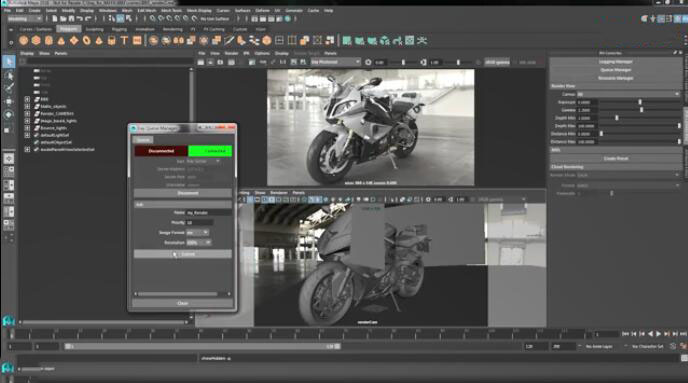
Task: Choose the Select tool arrow in the toolbox
Action: (x=8, y=61)
